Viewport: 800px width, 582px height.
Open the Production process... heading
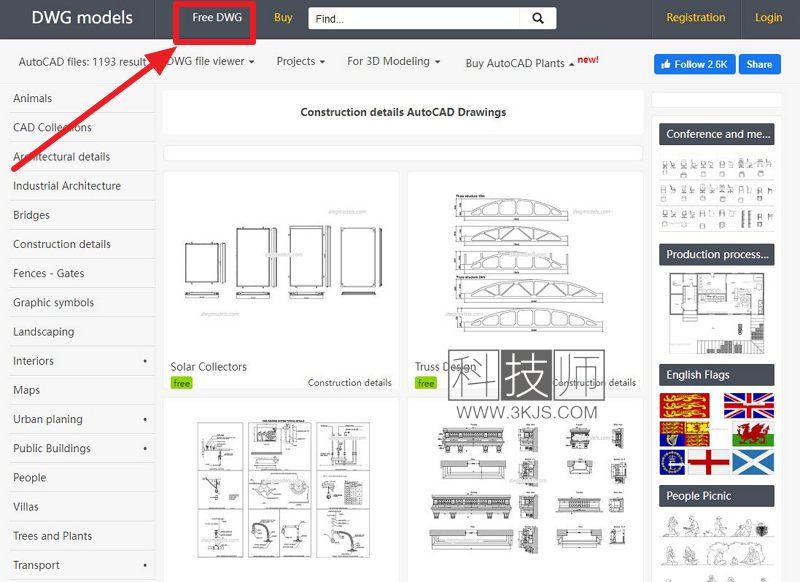point(717,255)
